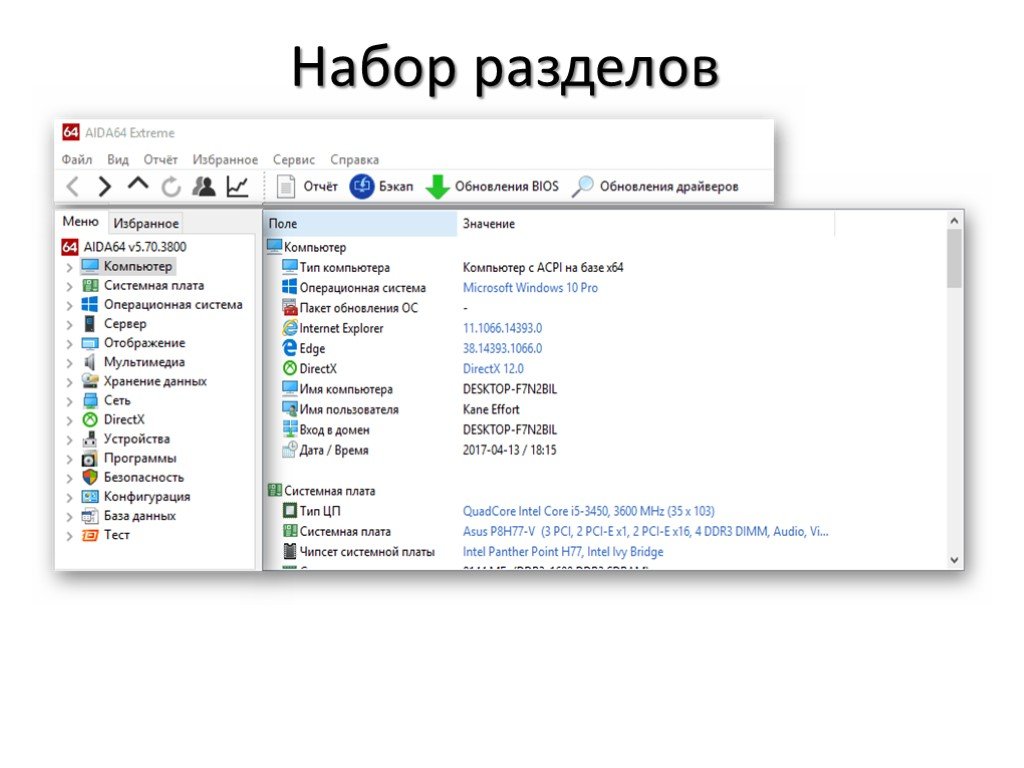This screenshot has width=1024, height=768.
Task: Click the Forward navigation arrow
Action: (104, 187)
